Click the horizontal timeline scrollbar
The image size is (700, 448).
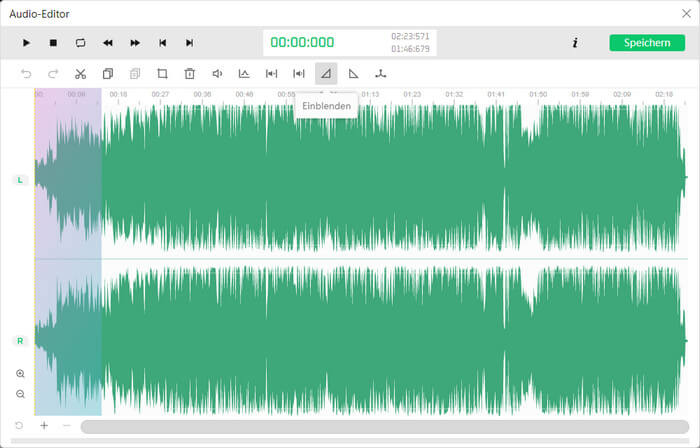(x=385, y=427)
